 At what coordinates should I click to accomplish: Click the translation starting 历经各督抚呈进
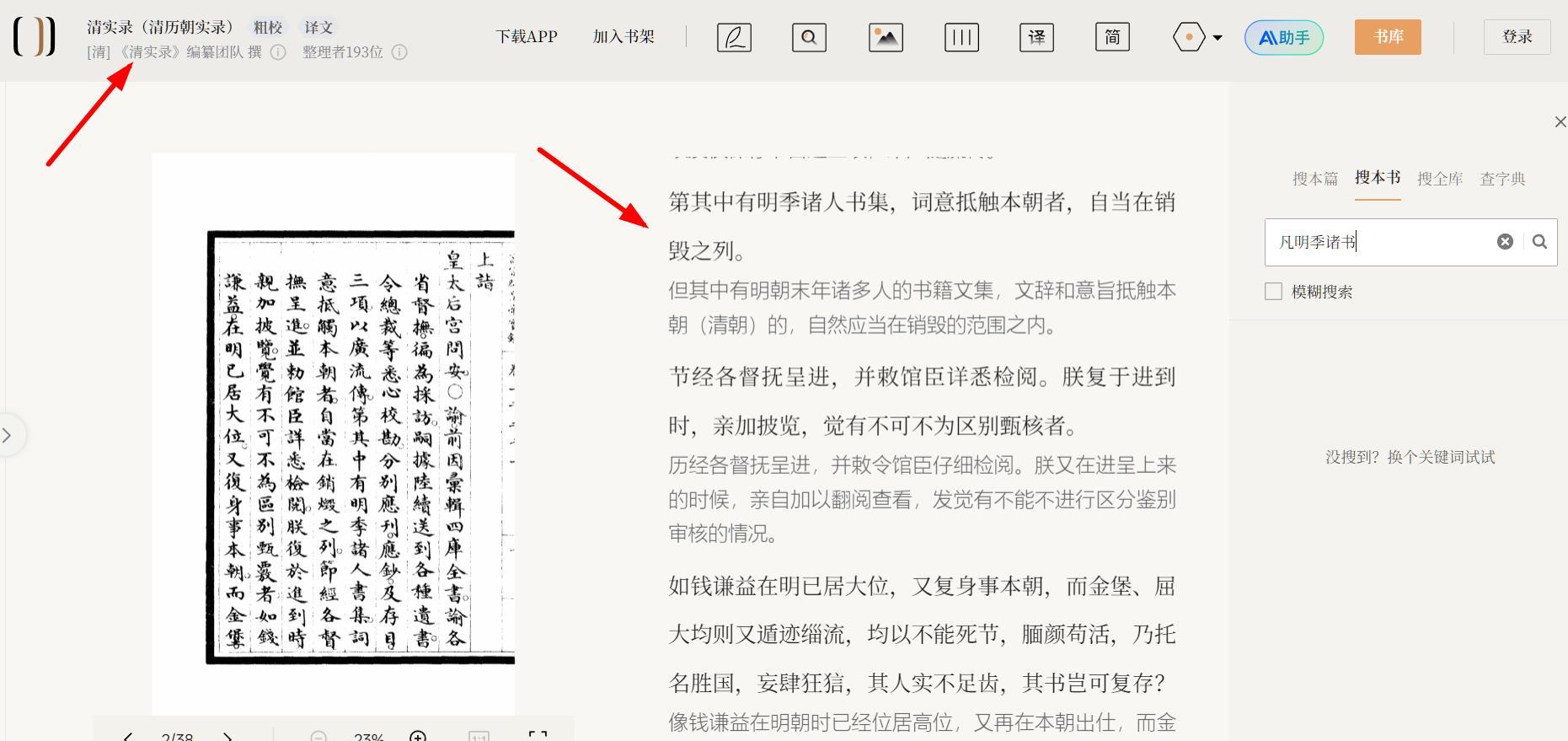tap(922, 499)
